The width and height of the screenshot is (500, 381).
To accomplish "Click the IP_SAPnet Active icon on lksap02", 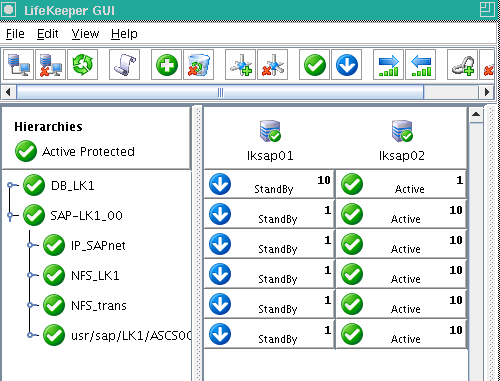I will point(352,244).
